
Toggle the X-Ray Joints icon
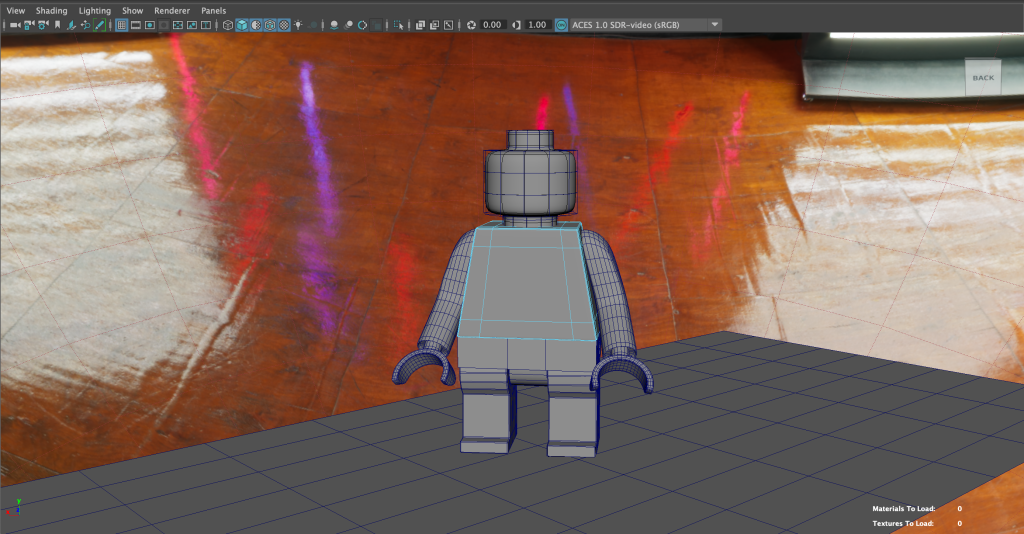(x=449, y=25)
